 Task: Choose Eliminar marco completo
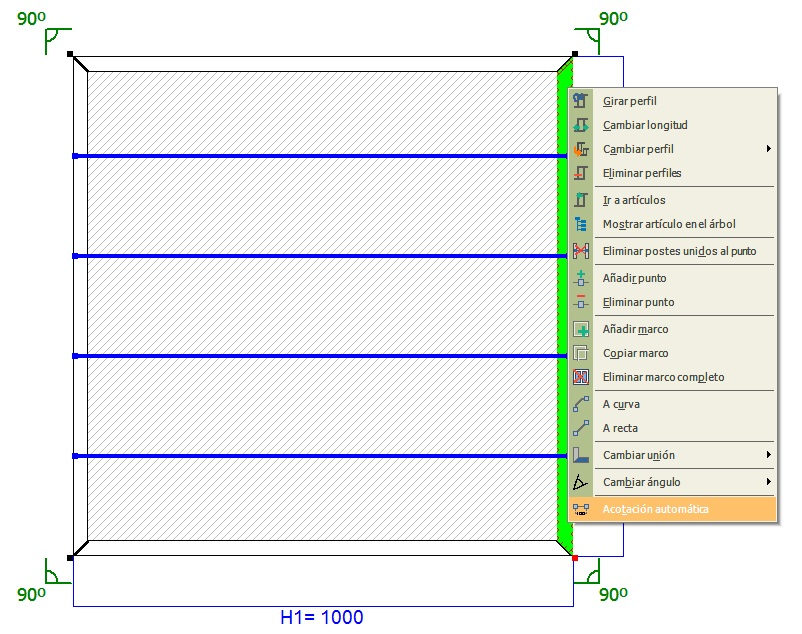673,377
